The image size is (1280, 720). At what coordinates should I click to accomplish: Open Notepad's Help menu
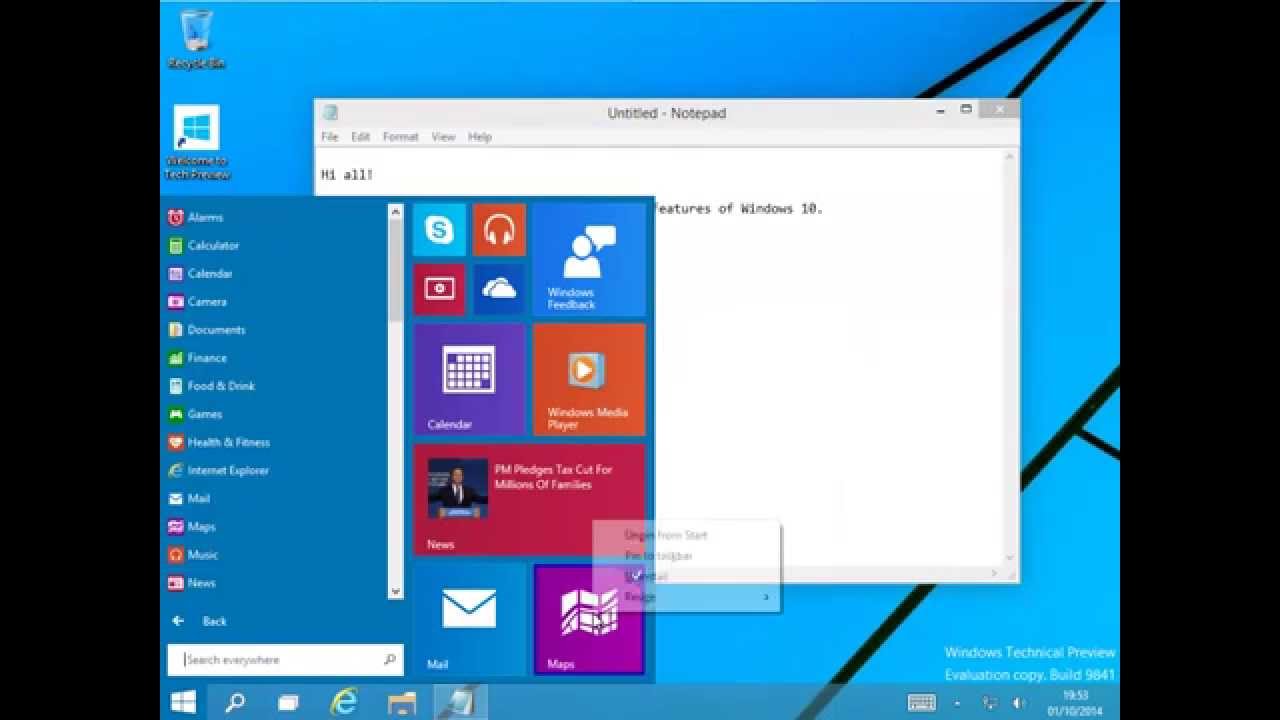click(480, 137)
